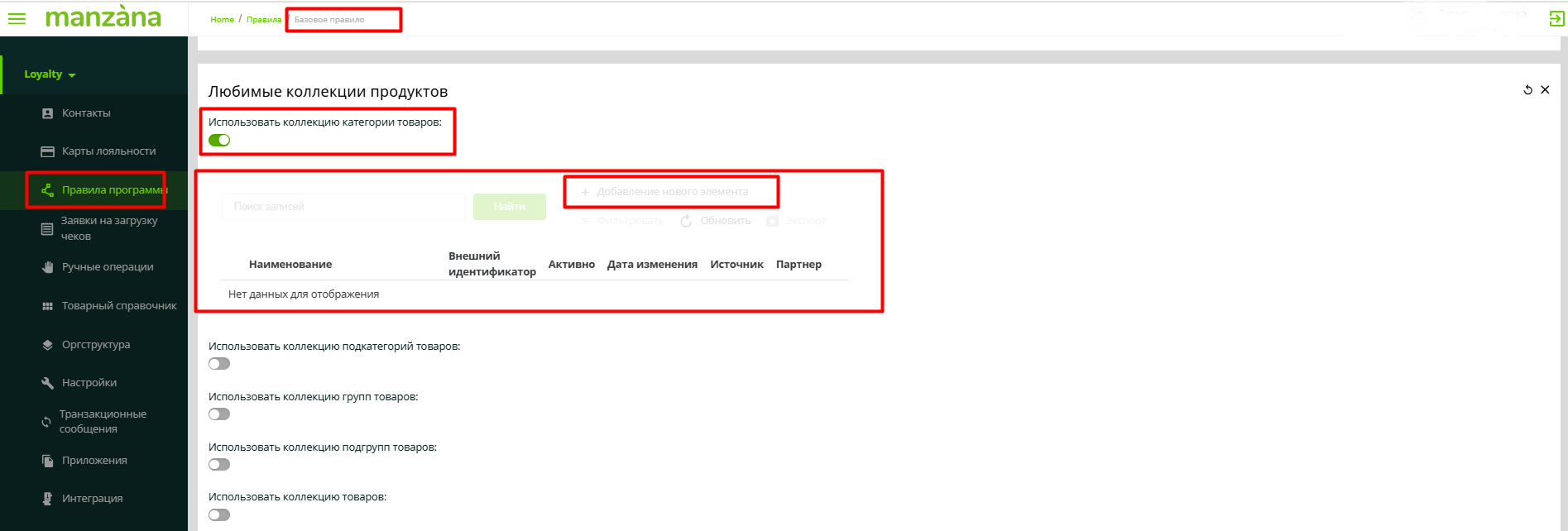This screenshot has height=531, width=1568.
Task: Open Карты лояльности in the sidebar
Action: click(108, 151)
